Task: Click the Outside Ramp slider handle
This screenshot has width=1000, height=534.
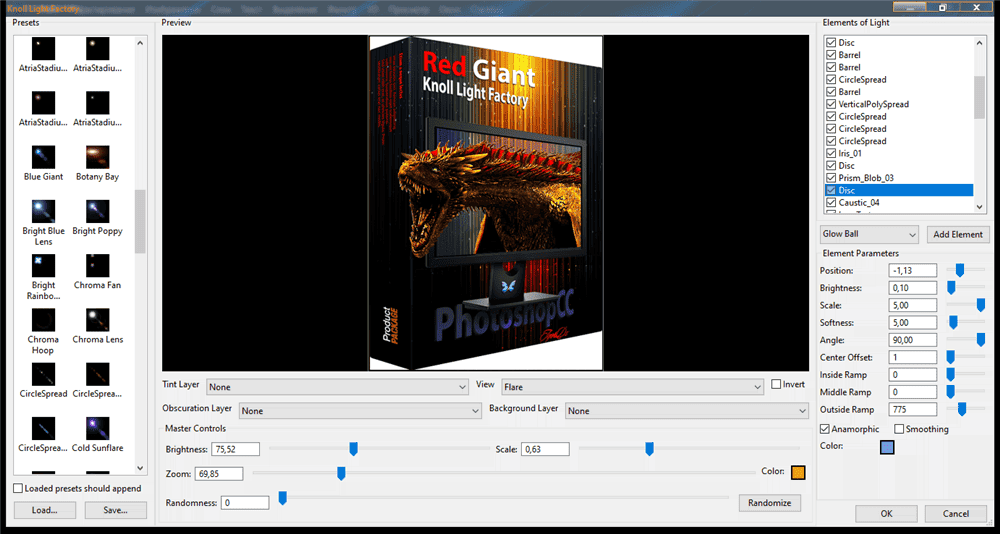Action: click(962, 409)
